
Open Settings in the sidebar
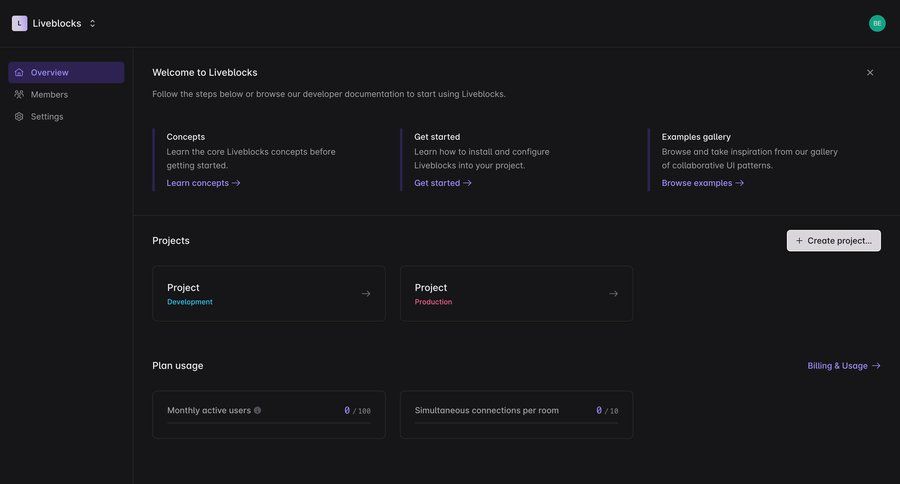[x=66, y=117]
